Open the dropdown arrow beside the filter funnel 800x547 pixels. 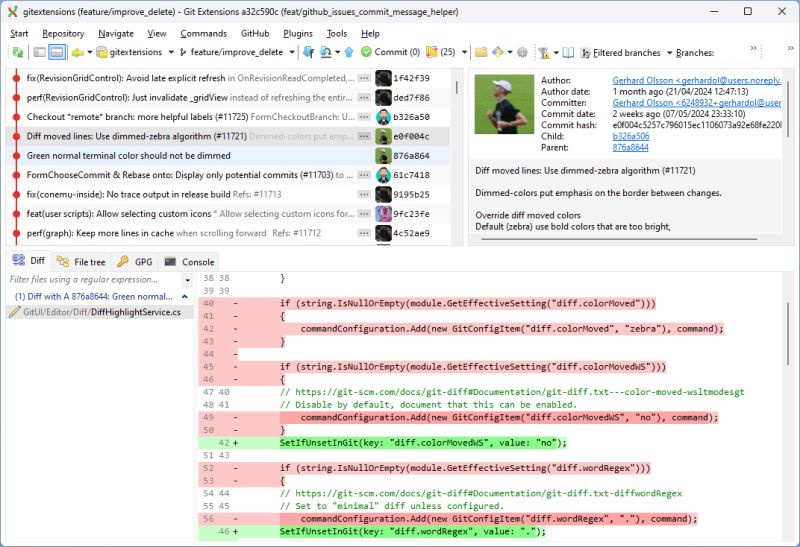pos(556,53)
